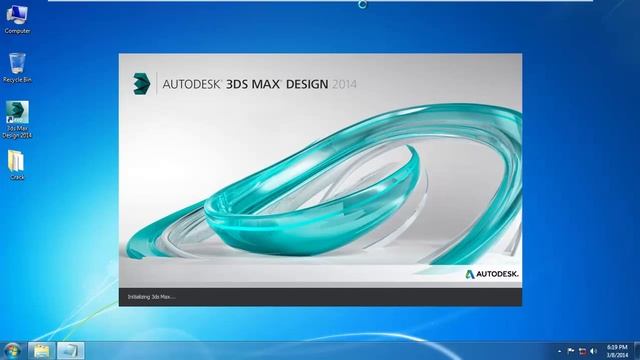Click the Autodesk logo on splash screen
Viewport: 640px width, 360px height.
point(492,274)
